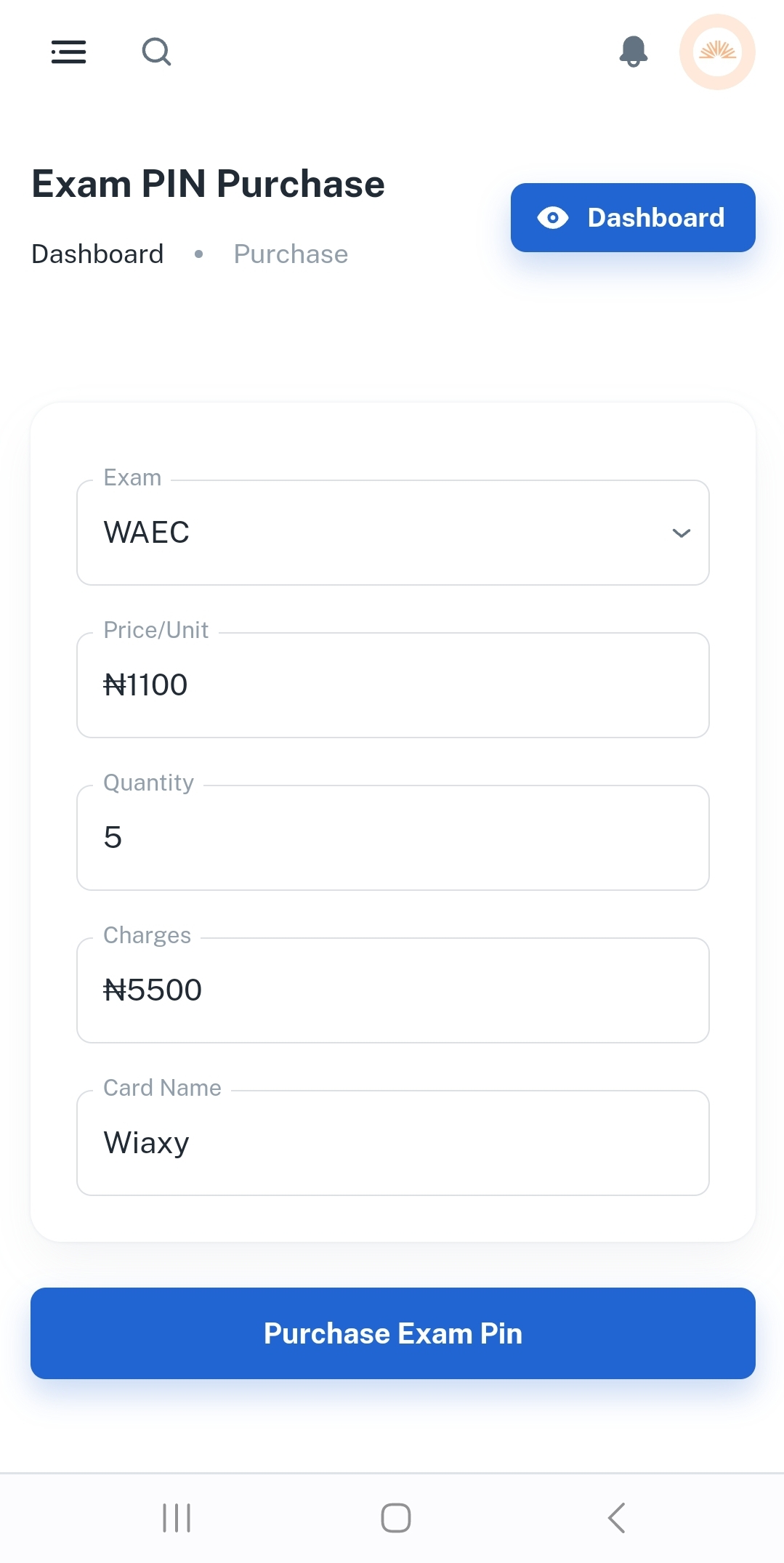Image resolution: width=784 pixels, height=1563 pixels.
Task: Expand the Exam dropdown chevron
Action: tap(681, 533)
